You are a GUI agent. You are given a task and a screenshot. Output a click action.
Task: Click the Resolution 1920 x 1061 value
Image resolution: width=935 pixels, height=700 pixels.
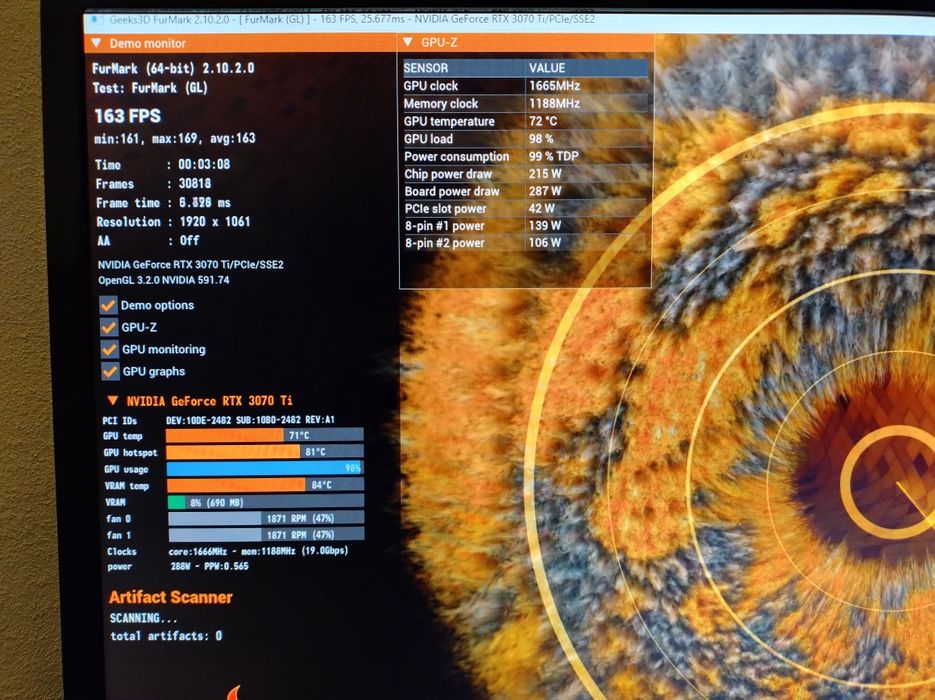pos(215,221)
